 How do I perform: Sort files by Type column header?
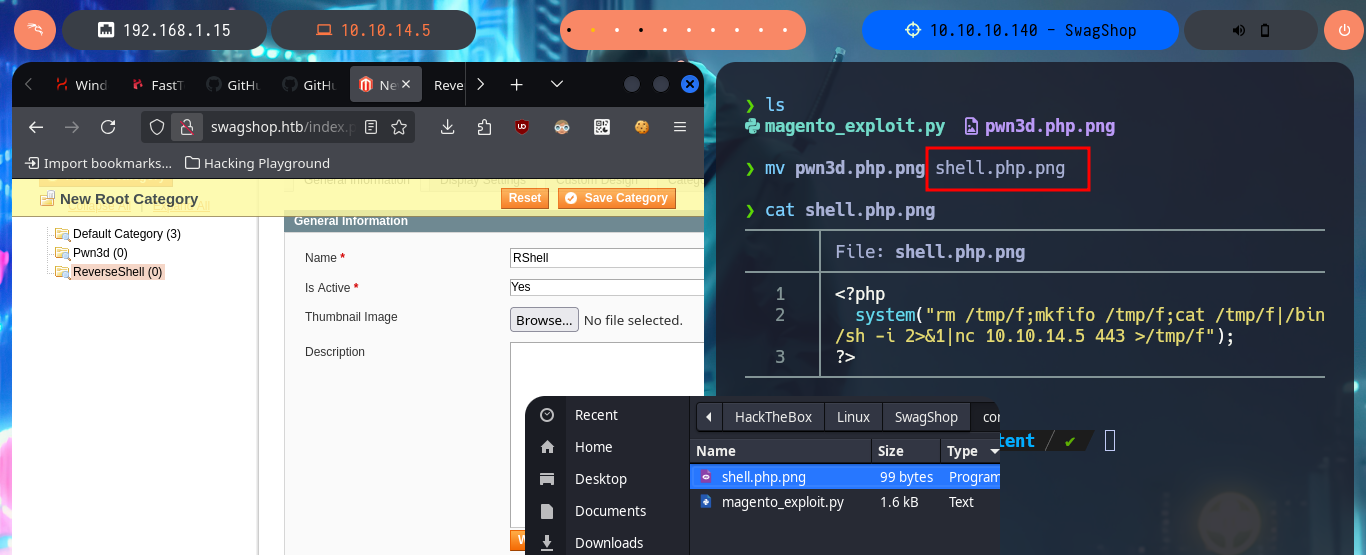pos(970,451)
